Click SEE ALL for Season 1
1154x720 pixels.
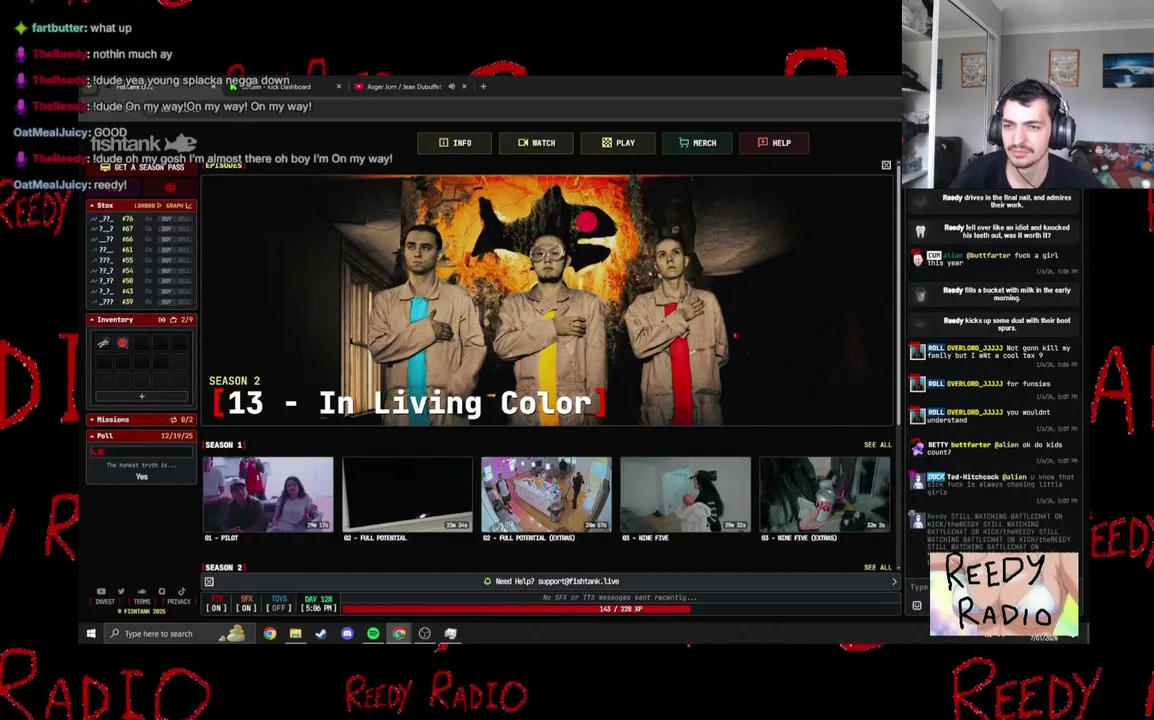point(877,445)
